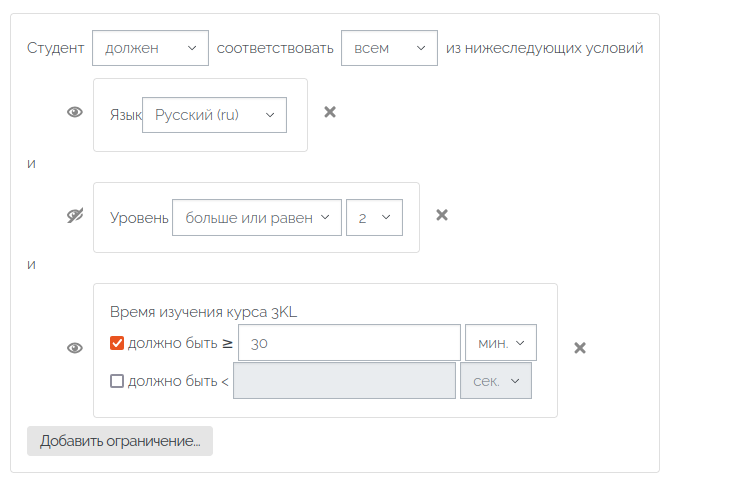Image resolution: width=731 pixels, height=482 pixels.
Task: Toggle crossed-out eye icon for Уровень condition
Action: pyautogui.click(x=75, y=215)
